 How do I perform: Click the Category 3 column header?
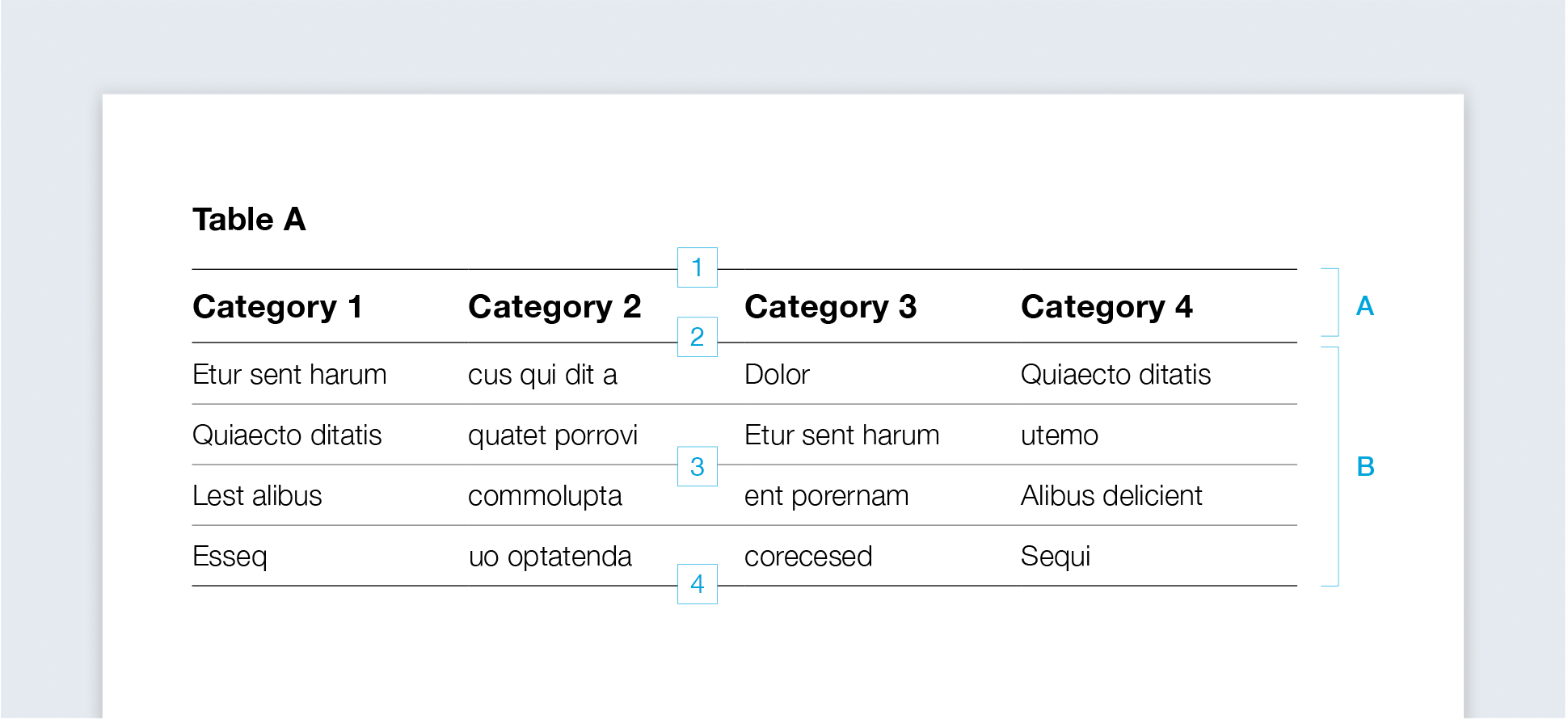point(830,307)
